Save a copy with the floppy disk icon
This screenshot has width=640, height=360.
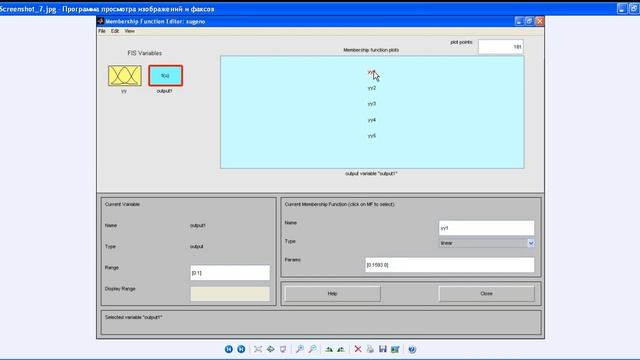pyautogui.click(x=382, y=349)
